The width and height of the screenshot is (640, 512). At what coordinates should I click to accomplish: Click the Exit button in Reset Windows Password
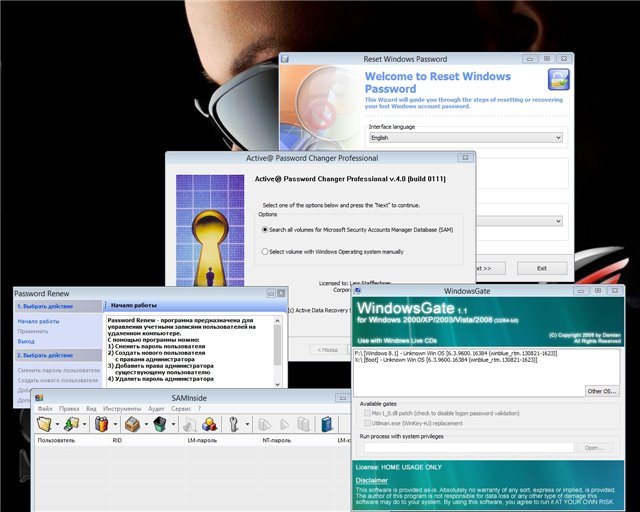[x=541, y=268]
